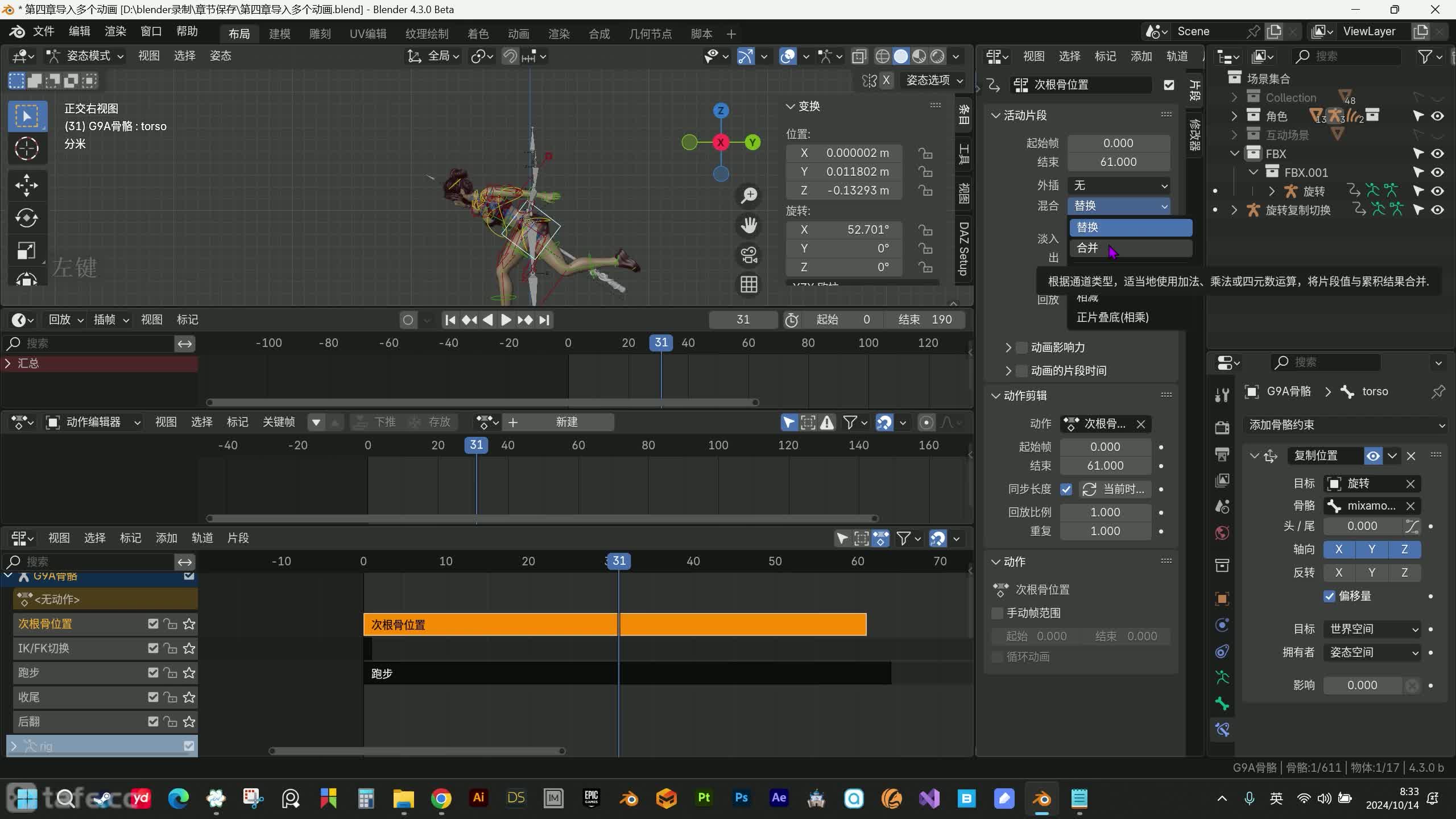Jump to last frame in timeline
This screenshot has height=819, width=1456.
(x=544, y=320)
